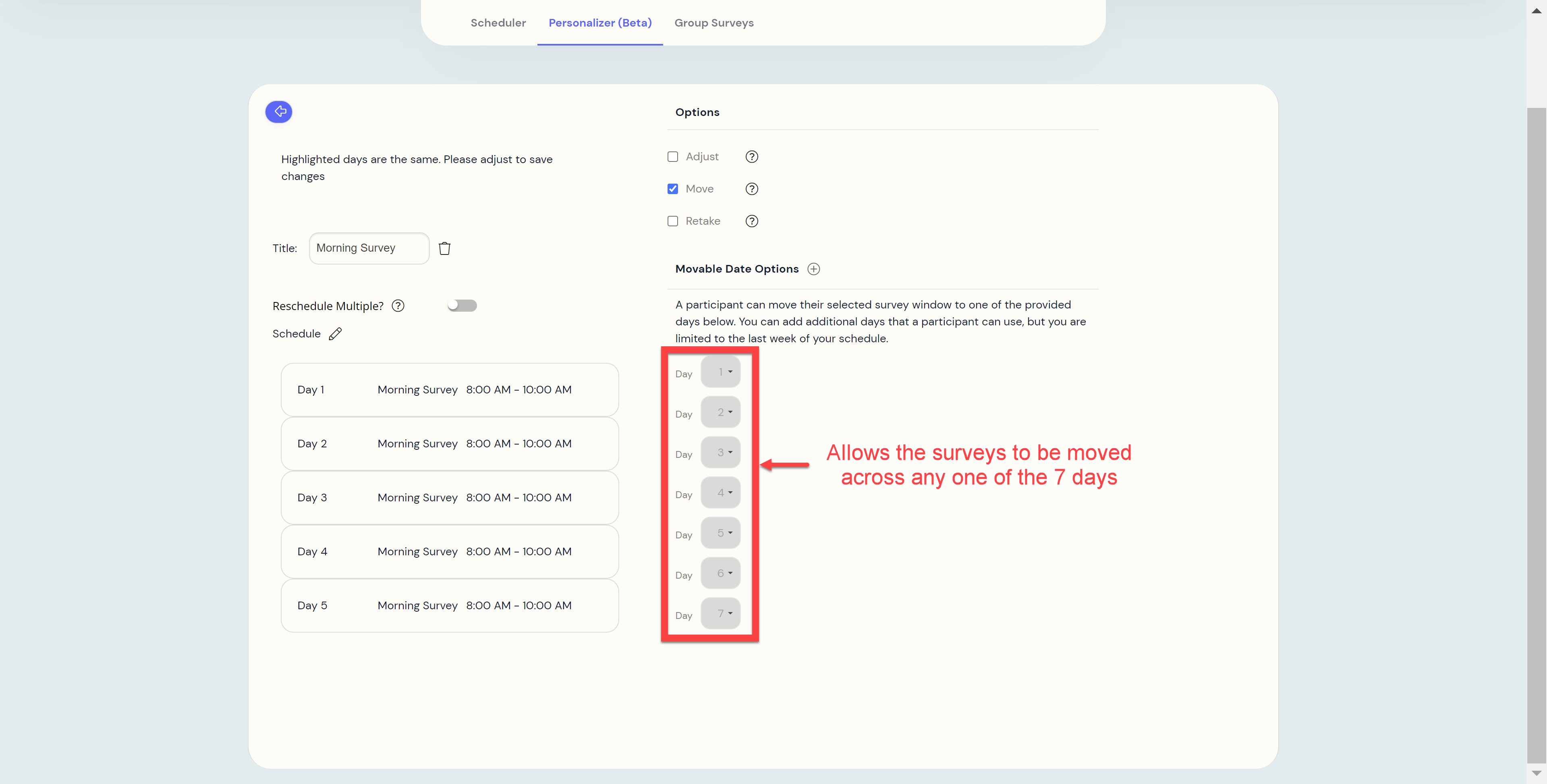Switch to the Group Surveys tab

(x=714, y=22)
